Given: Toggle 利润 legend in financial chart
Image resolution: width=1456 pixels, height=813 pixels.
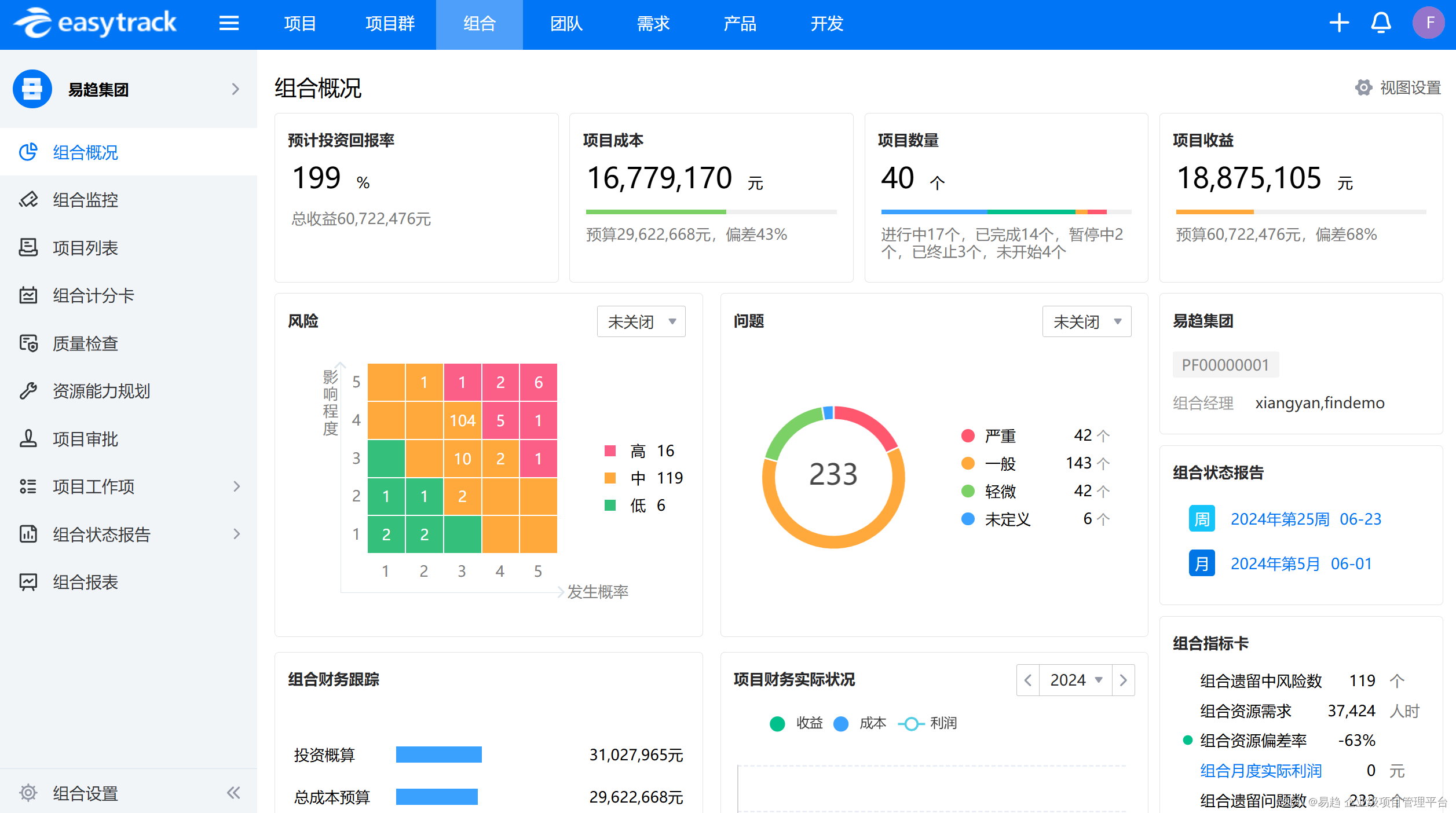Looking at the screenshot, I should 927,723.
